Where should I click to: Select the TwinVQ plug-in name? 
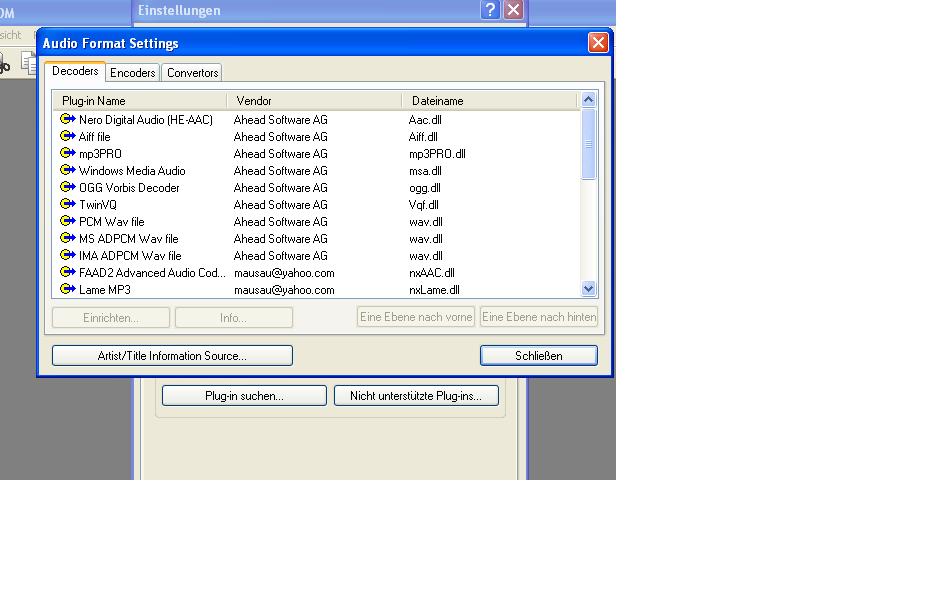(x=98, y=204)
